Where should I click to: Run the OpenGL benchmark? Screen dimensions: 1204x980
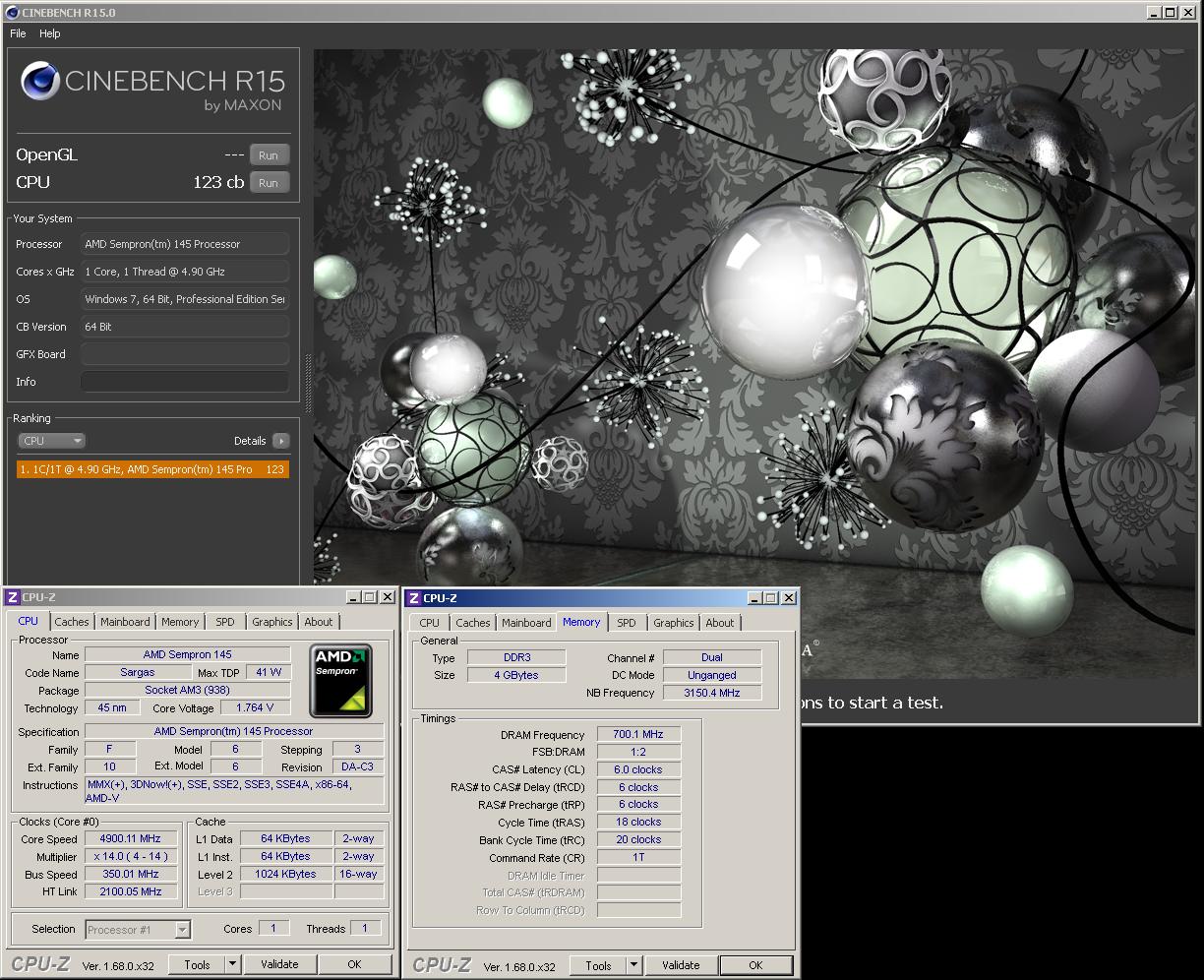click(x=269, y=155)
